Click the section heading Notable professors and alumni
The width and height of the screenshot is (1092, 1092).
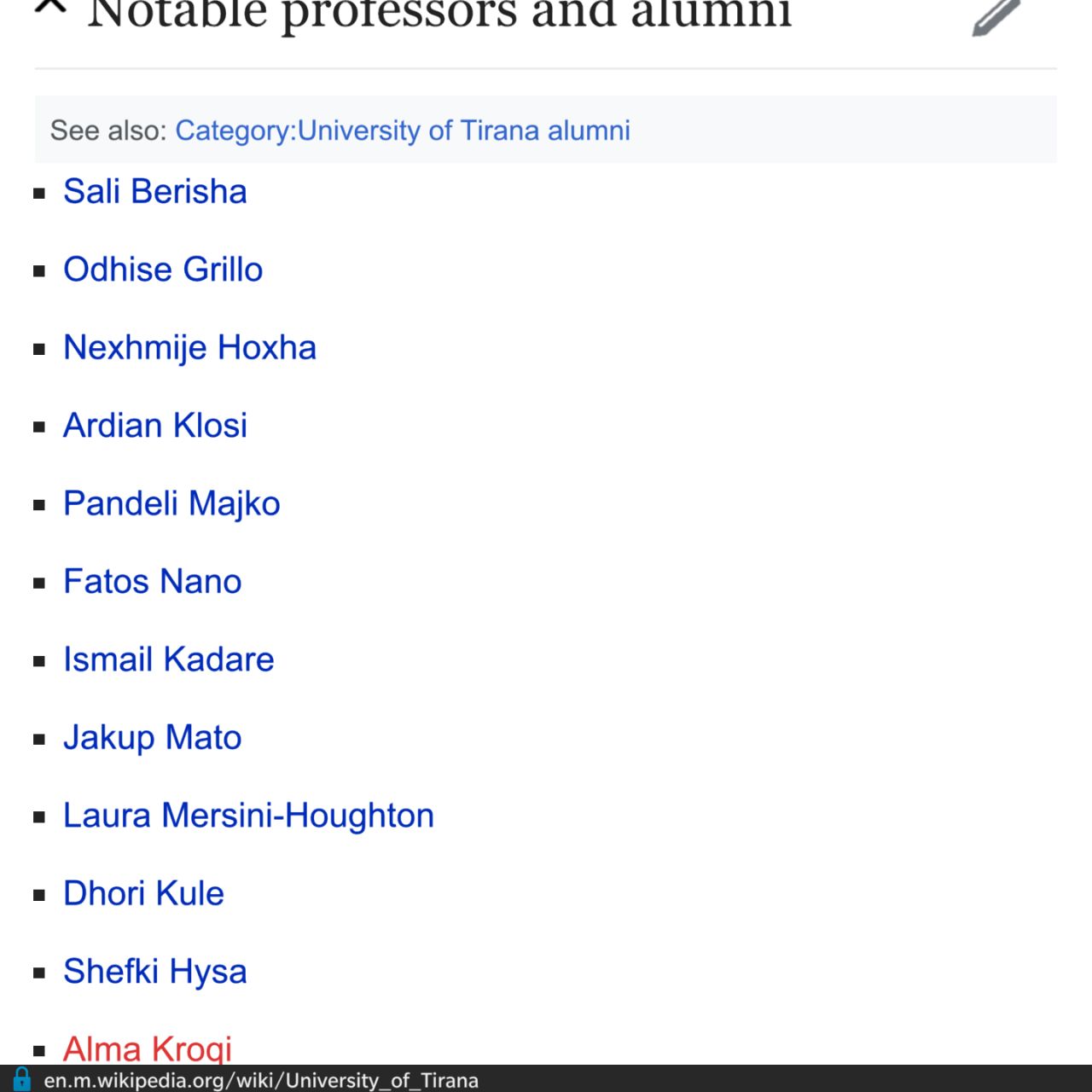439,13
